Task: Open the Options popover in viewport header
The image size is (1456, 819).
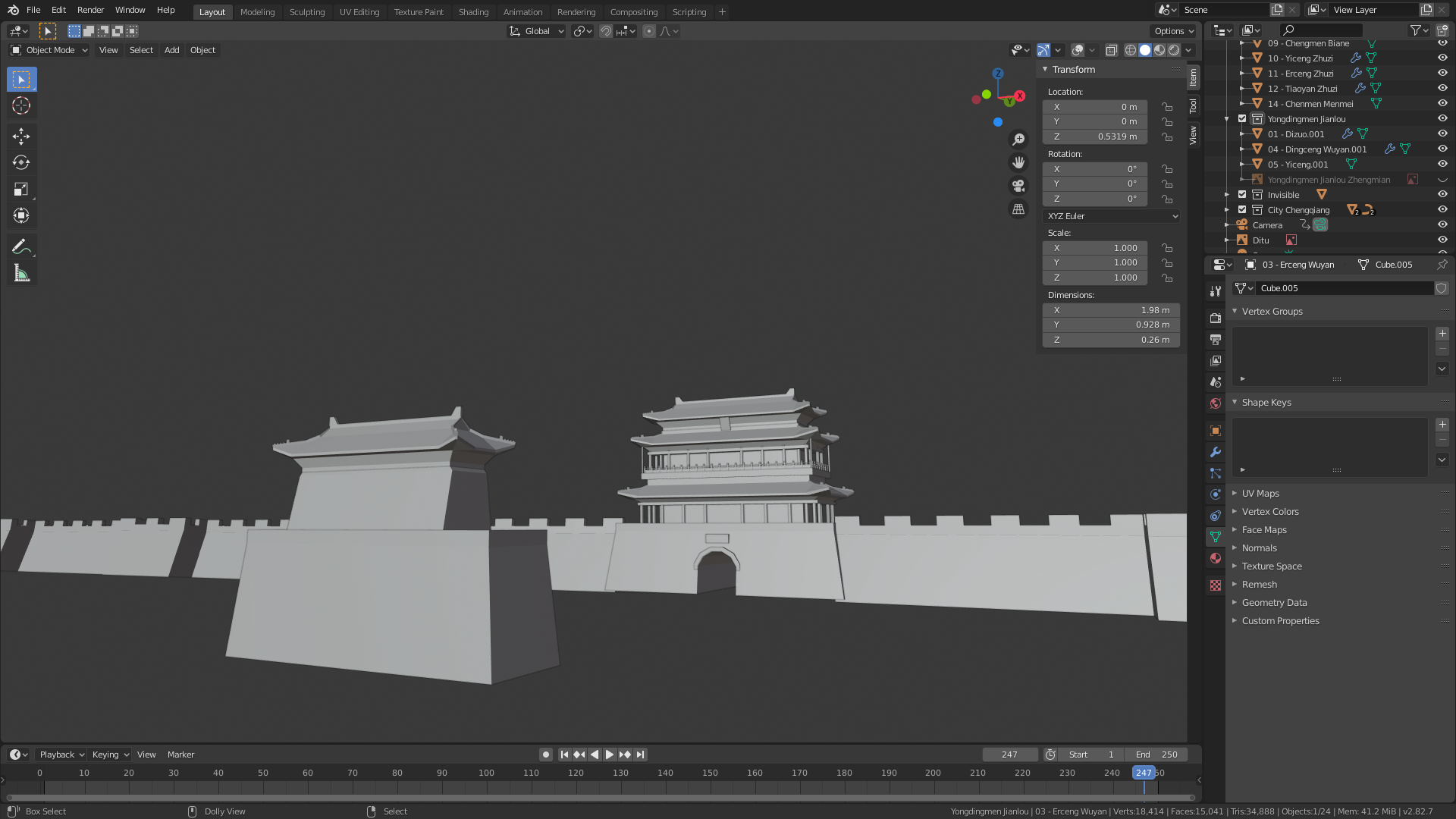Action: (x=1172, y=31)
